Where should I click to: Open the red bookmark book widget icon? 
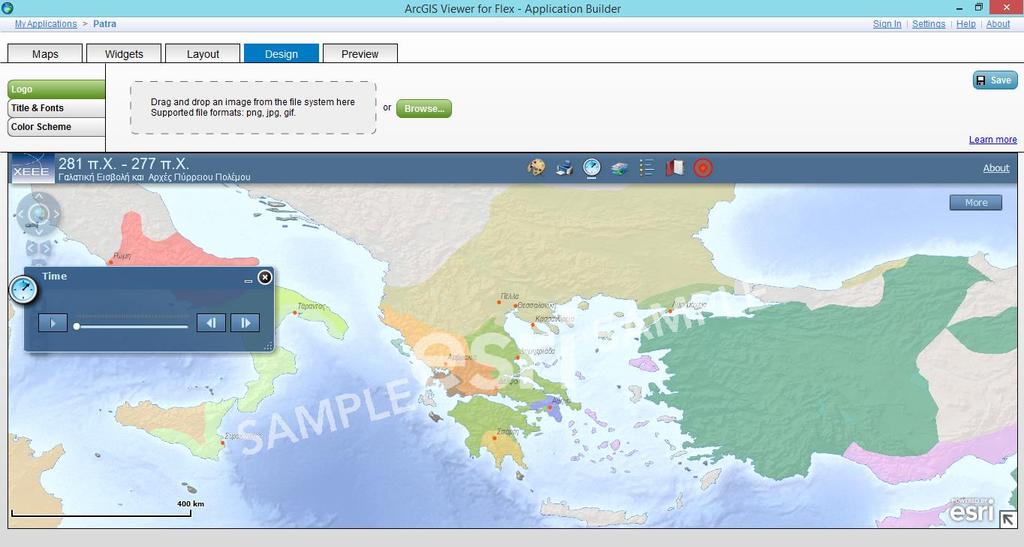point(675,168)
